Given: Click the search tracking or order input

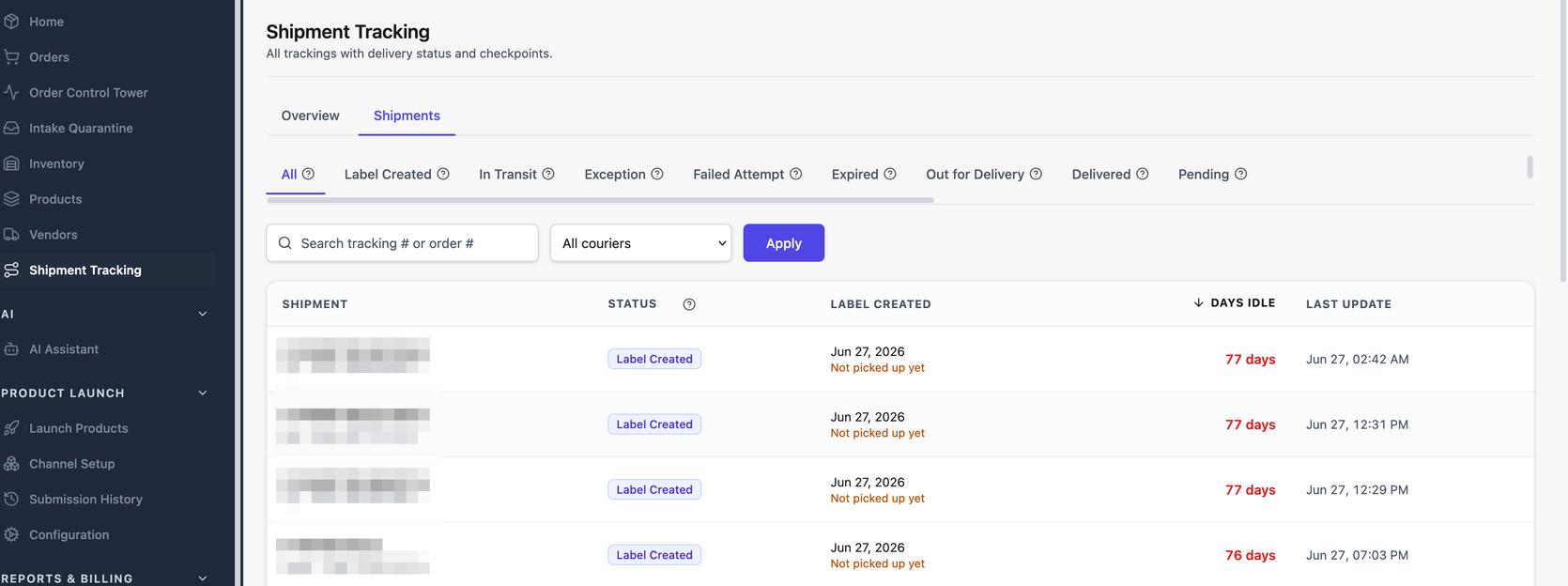Looking at the screenshot, I should click(x=403, y=243).
